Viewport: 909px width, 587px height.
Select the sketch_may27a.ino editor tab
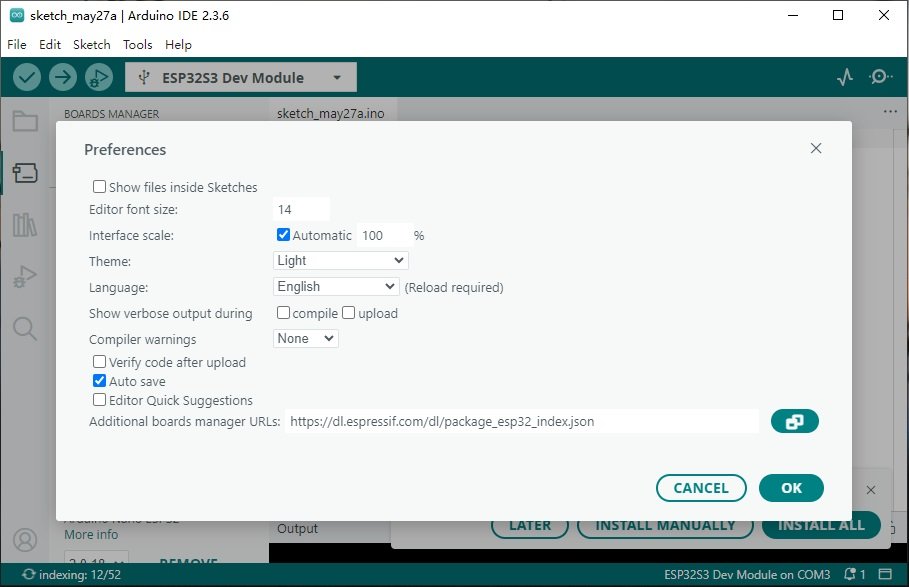pyautogui.click(x=330, y=113)
